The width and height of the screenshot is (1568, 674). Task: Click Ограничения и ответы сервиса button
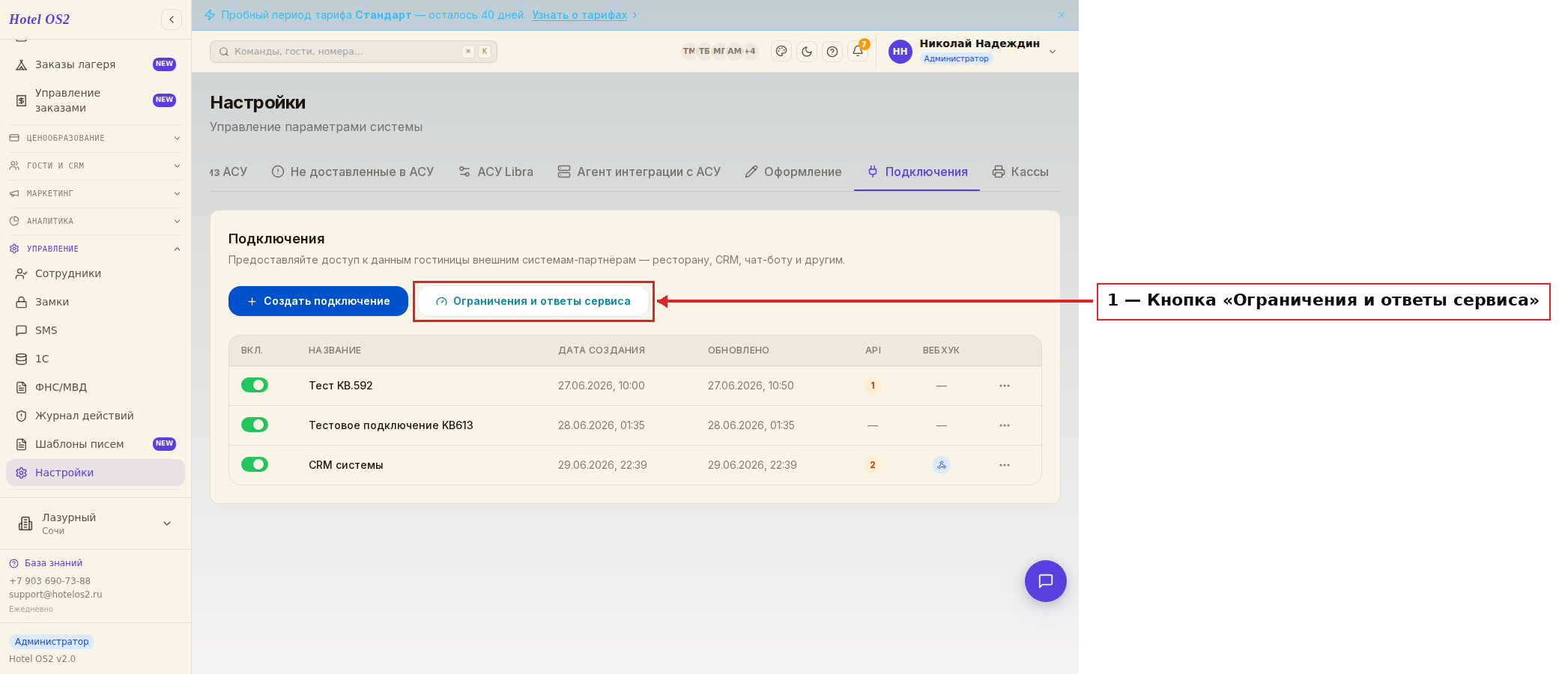[533, 301]
